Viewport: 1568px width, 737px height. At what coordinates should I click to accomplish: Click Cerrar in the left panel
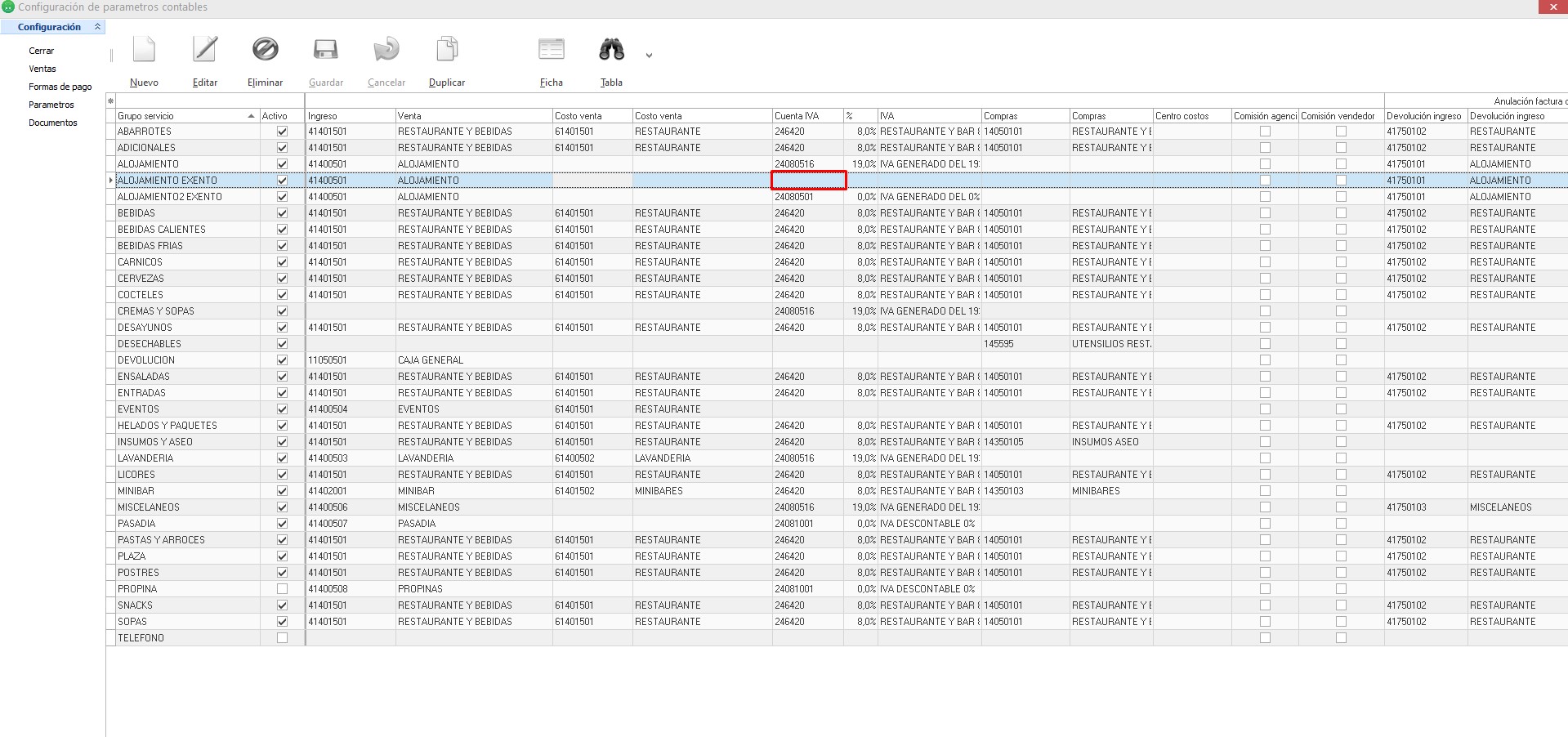42,51
